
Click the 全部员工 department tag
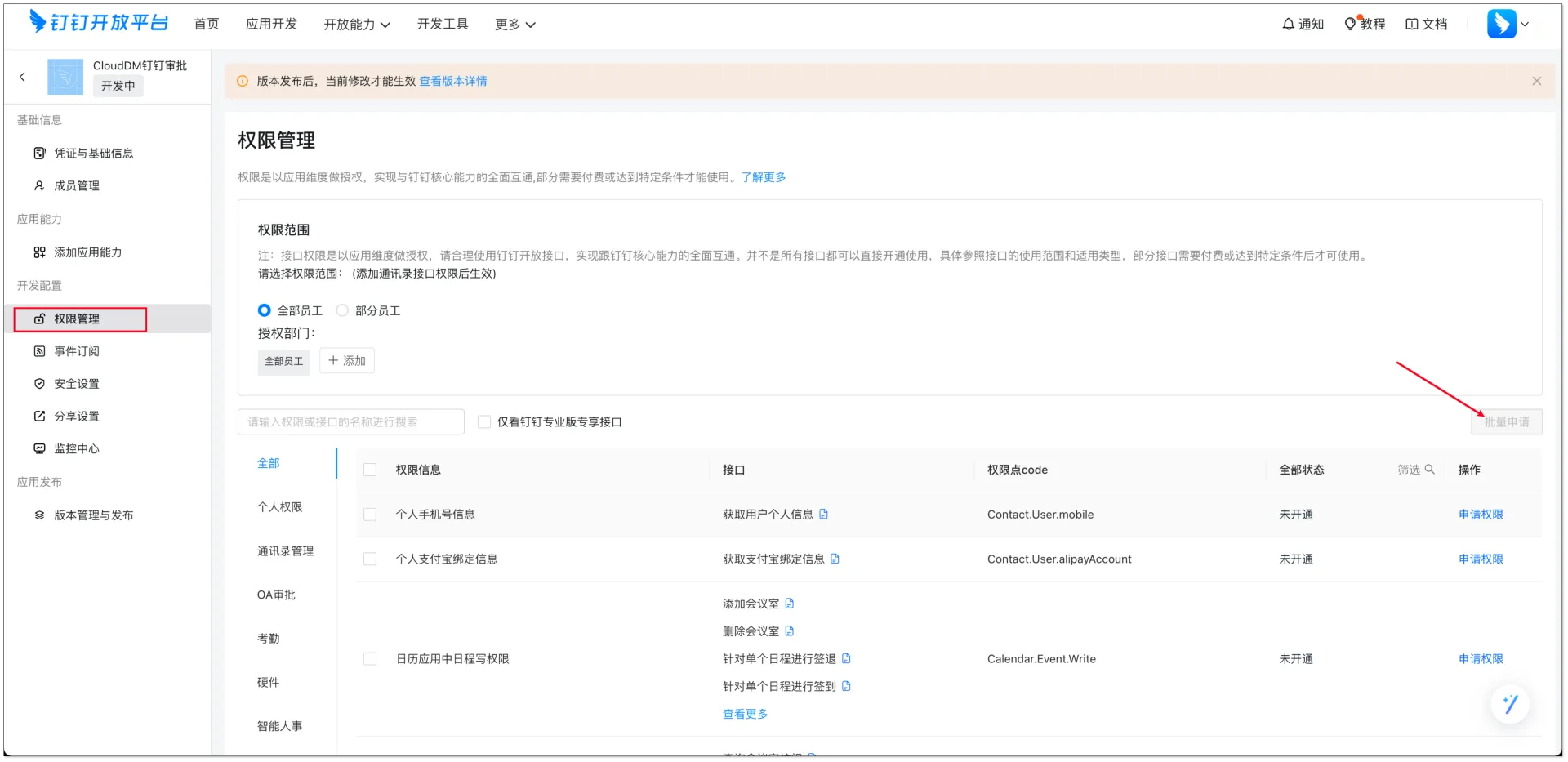point(284,361)
